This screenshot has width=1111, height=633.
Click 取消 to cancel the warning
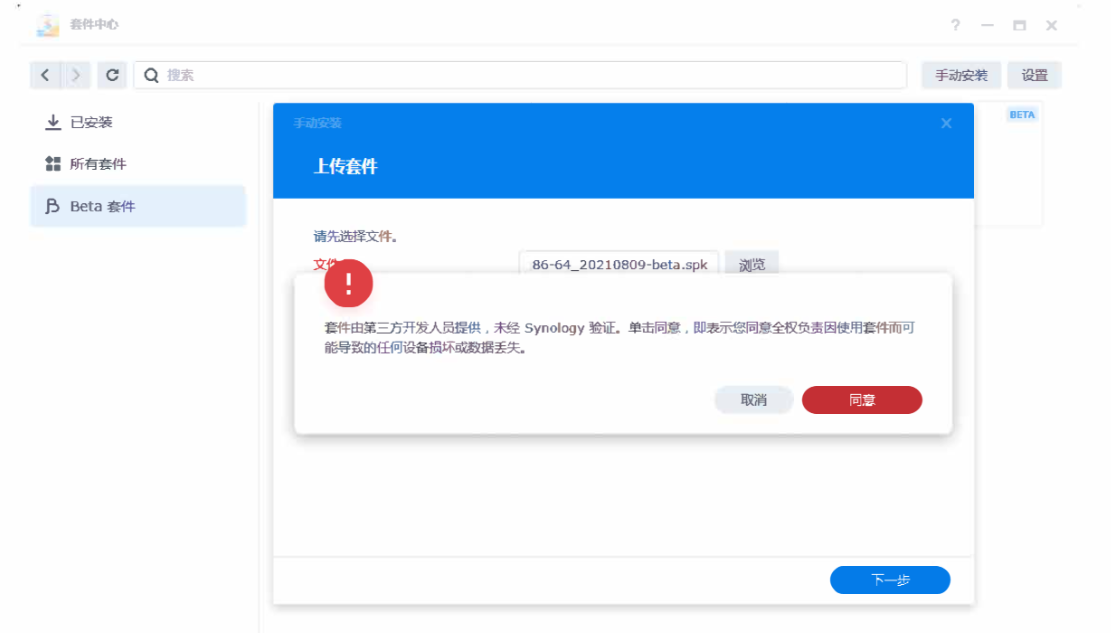[753, 400]
